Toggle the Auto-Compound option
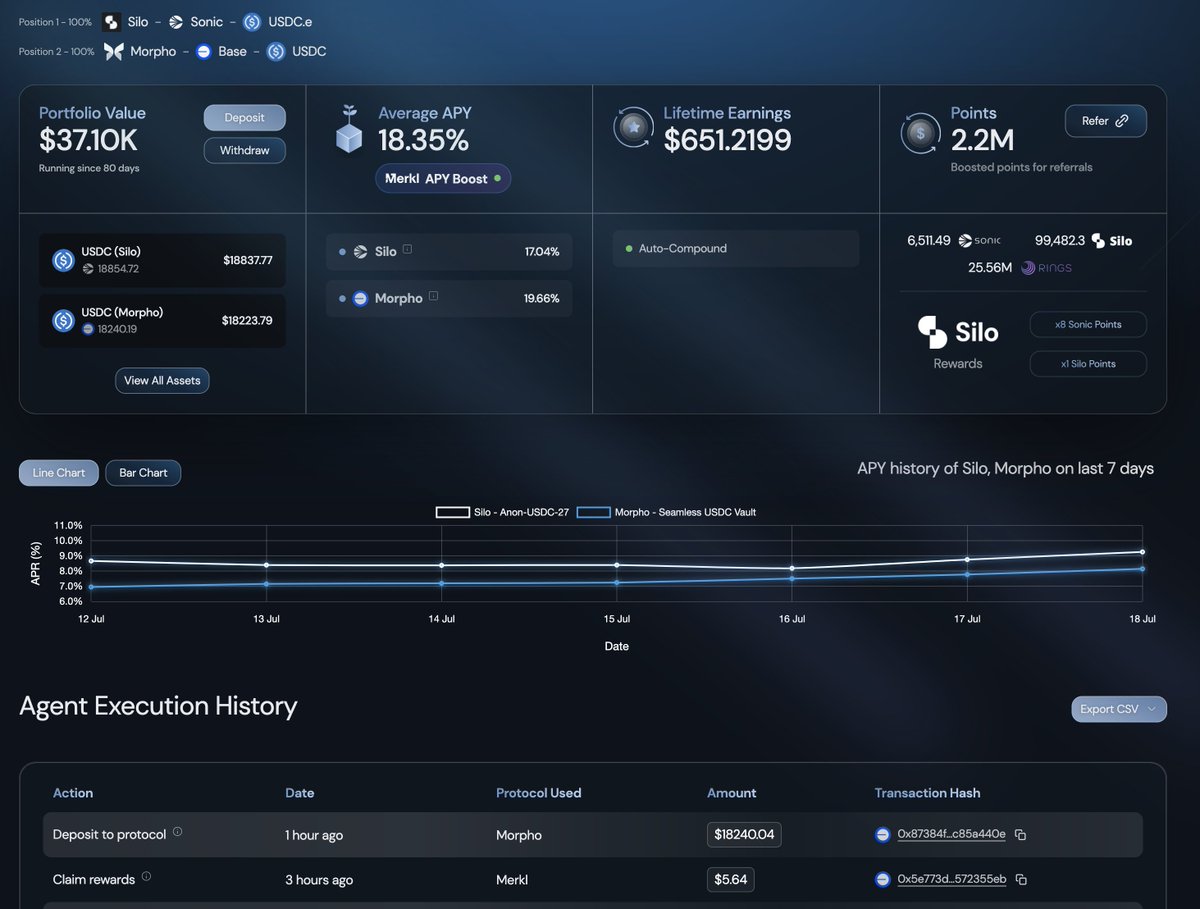Viewport: 1200px width, 909px height. click(x=735, y=248)
